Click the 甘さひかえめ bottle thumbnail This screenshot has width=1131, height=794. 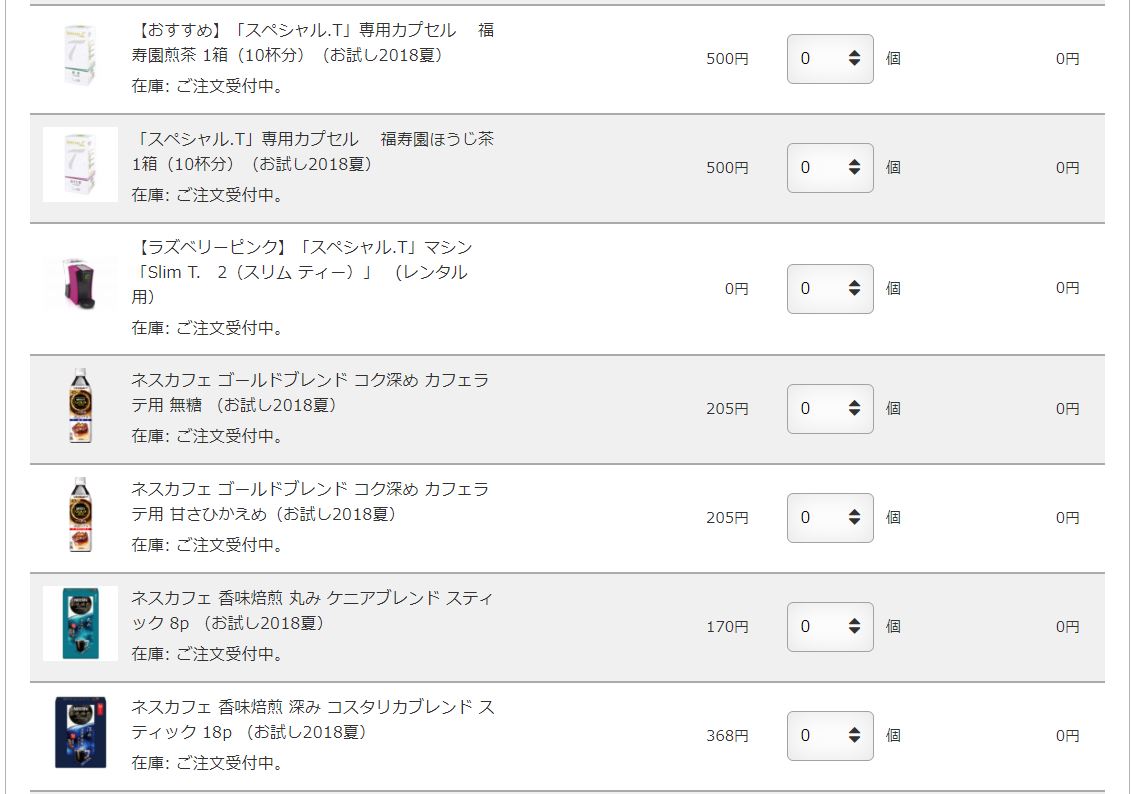[80, 514]
